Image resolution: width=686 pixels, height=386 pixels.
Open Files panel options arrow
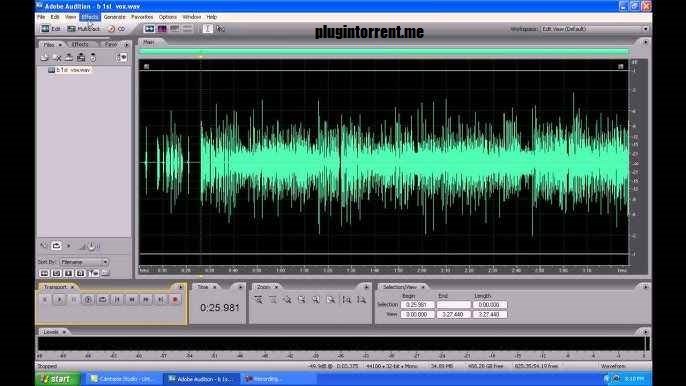(x=126, y=45)
